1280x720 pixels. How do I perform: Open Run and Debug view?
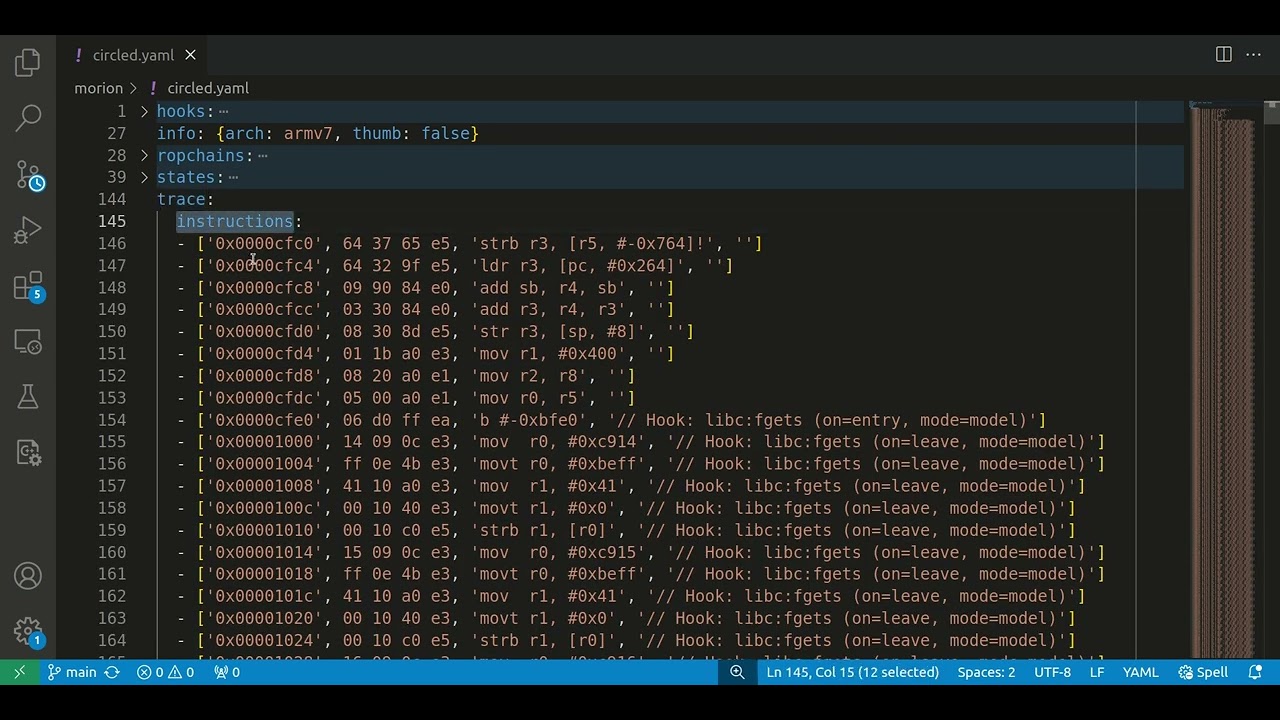pos(28,231)
